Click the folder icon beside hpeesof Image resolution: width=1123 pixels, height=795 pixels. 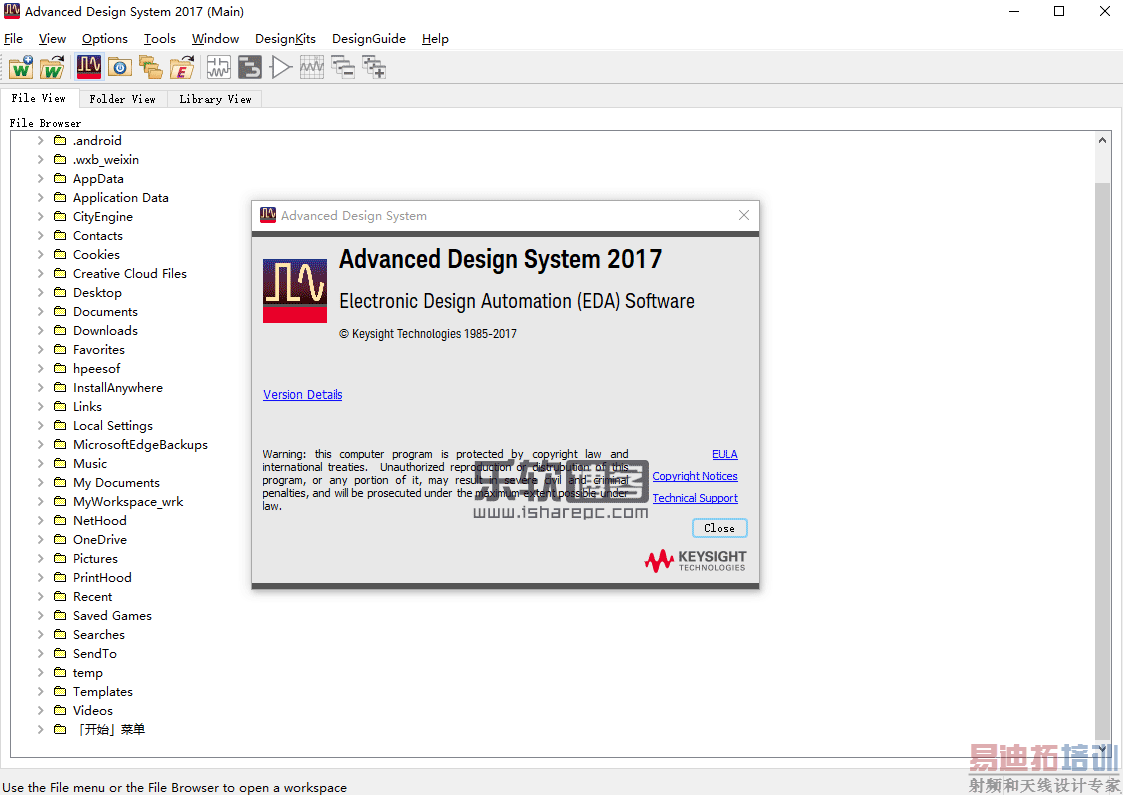(60, 368)
